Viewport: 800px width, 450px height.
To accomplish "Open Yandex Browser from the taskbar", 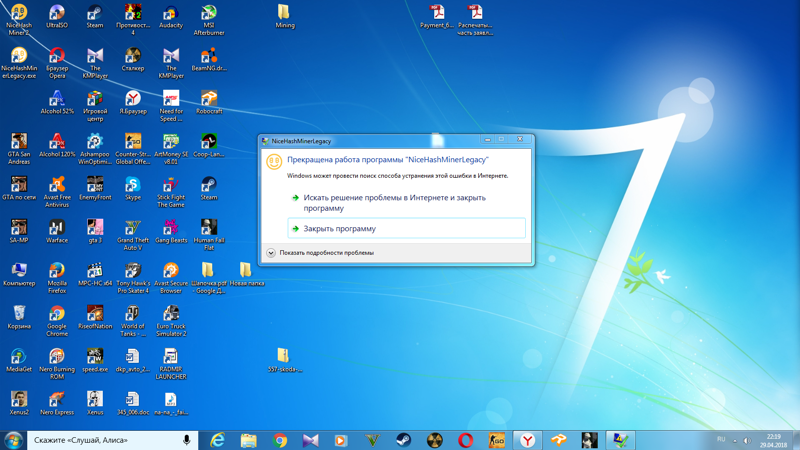I will pyautogui.click(x=528, y=440).
